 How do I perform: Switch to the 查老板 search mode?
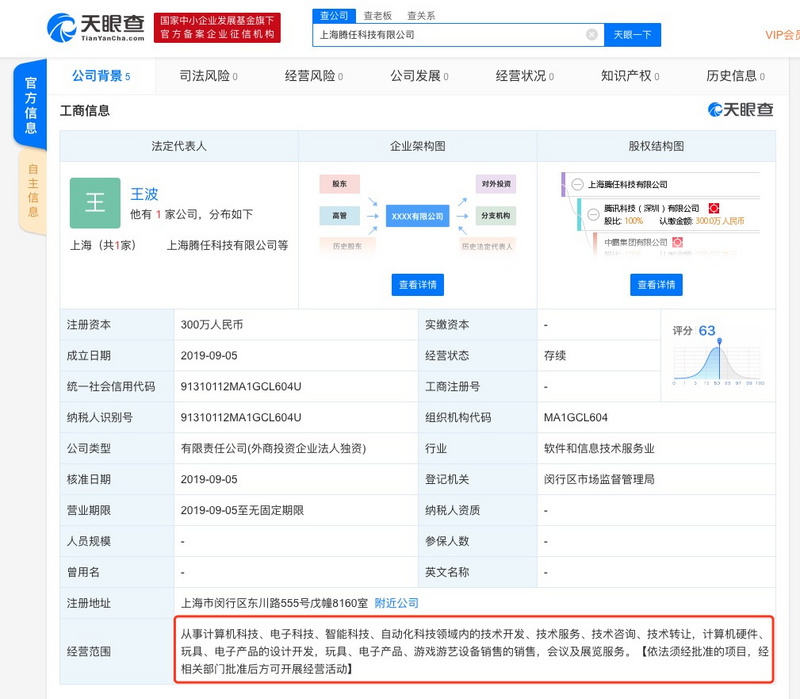pos(377,16)
